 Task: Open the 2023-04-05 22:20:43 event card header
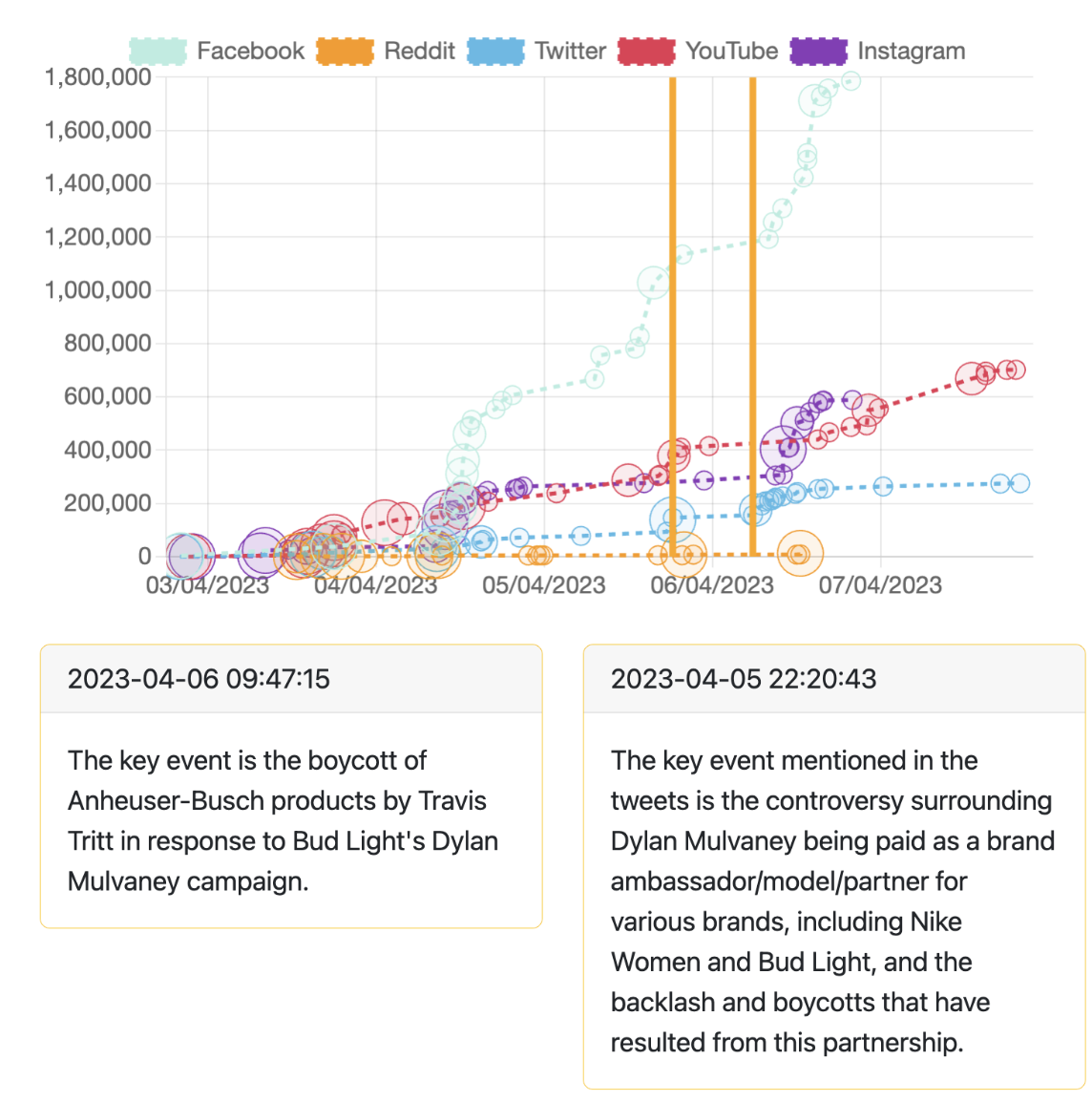(x=833, y=679)
